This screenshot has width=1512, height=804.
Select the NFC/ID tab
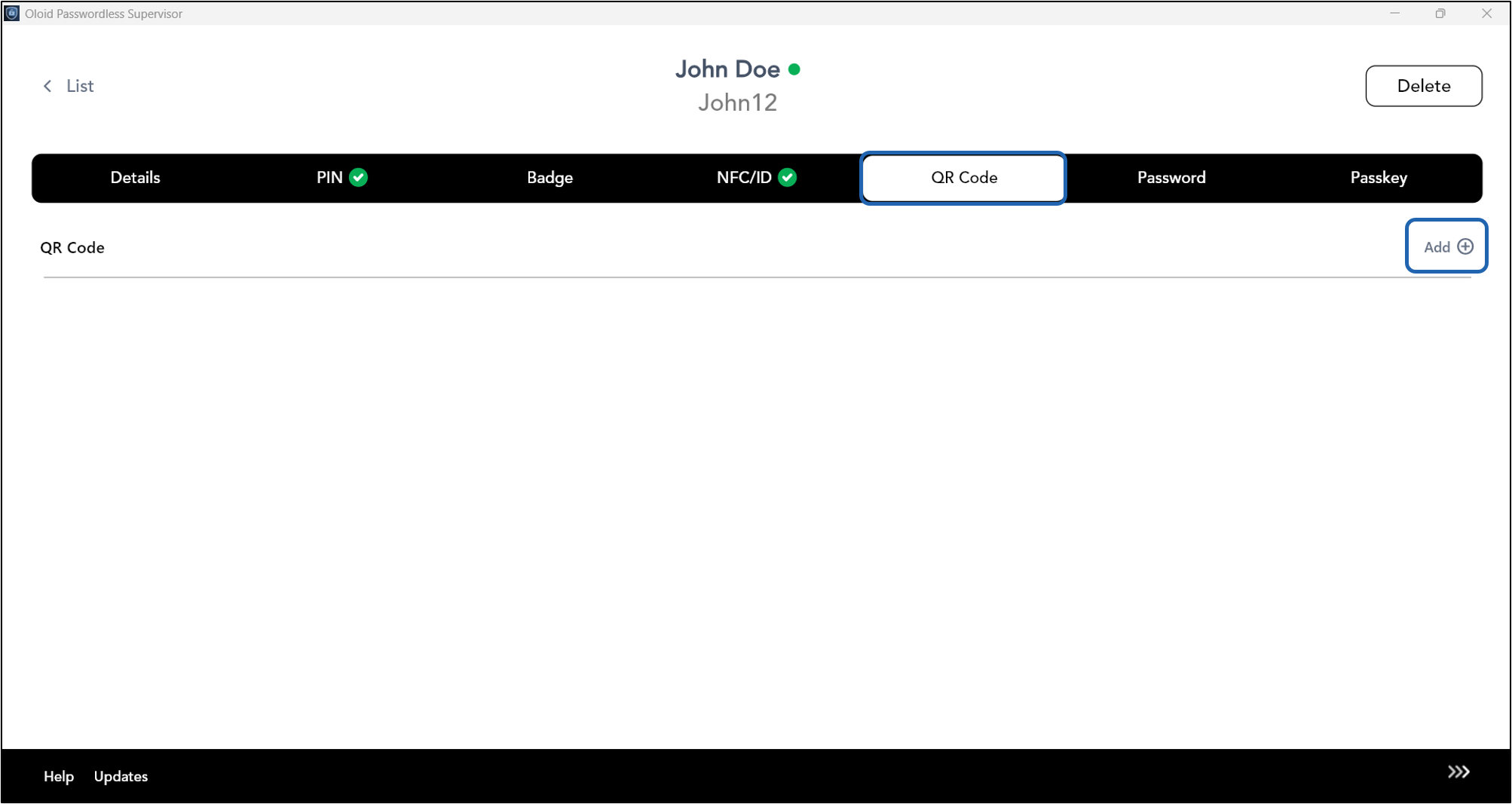[x=756, y=178]
